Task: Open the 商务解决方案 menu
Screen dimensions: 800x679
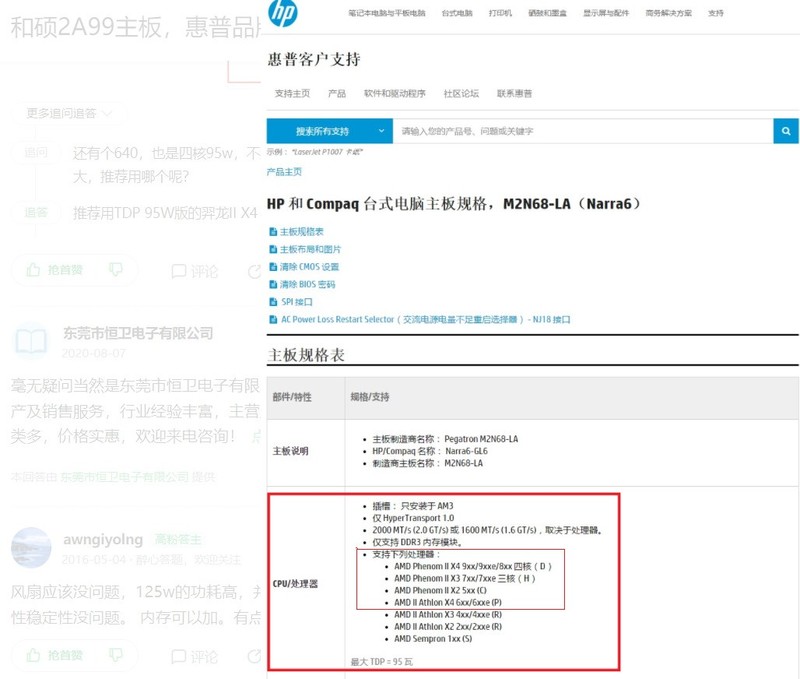Action: 669,13
